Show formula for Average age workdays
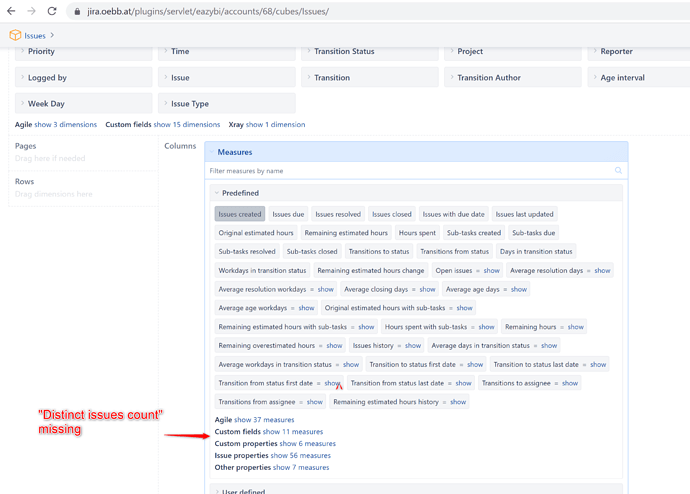Viewport: 690px width, 494px height. point(306,308)
